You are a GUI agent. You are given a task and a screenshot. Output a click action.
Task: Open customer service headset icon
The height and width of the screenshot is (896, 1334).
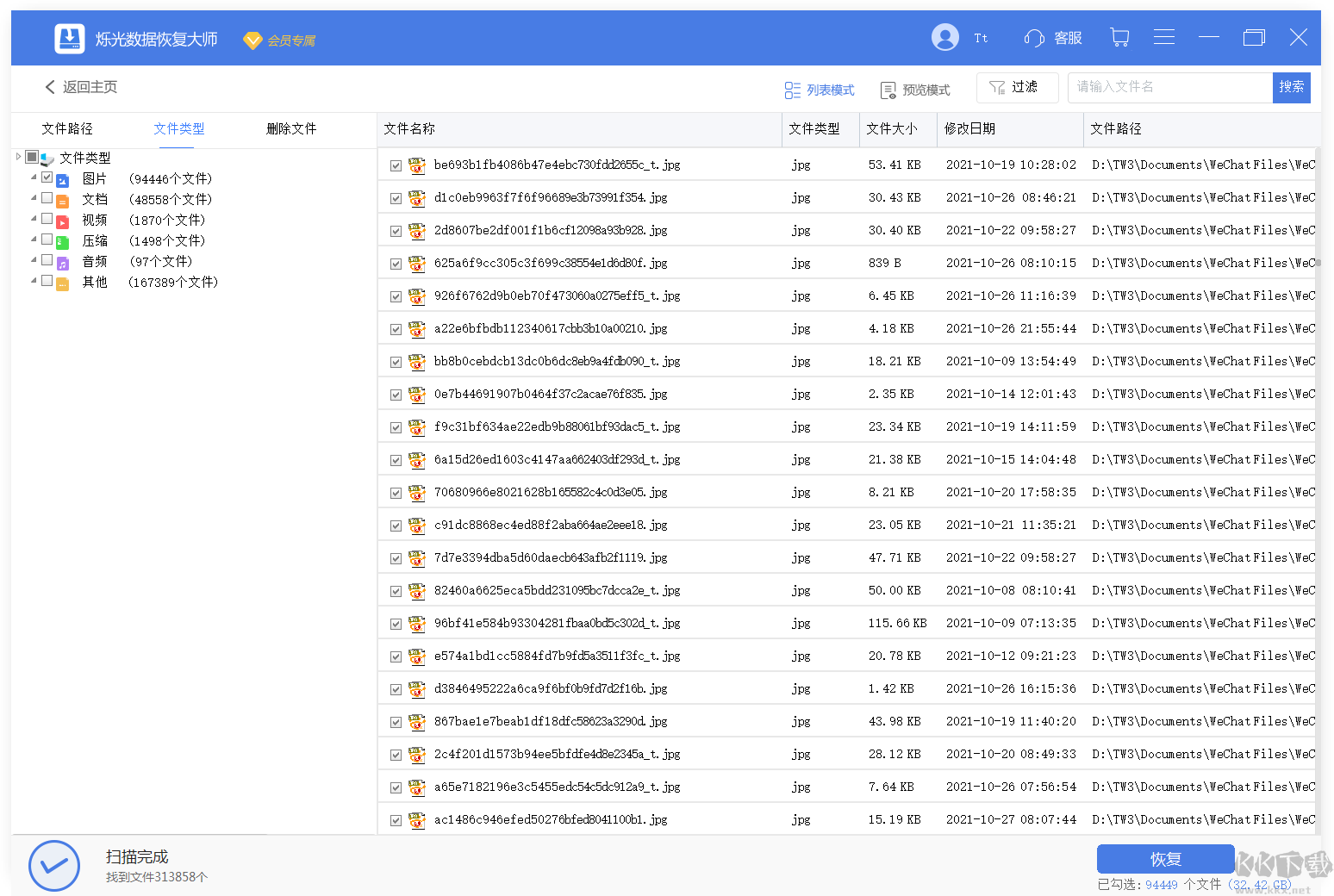tap(1033, 38)
